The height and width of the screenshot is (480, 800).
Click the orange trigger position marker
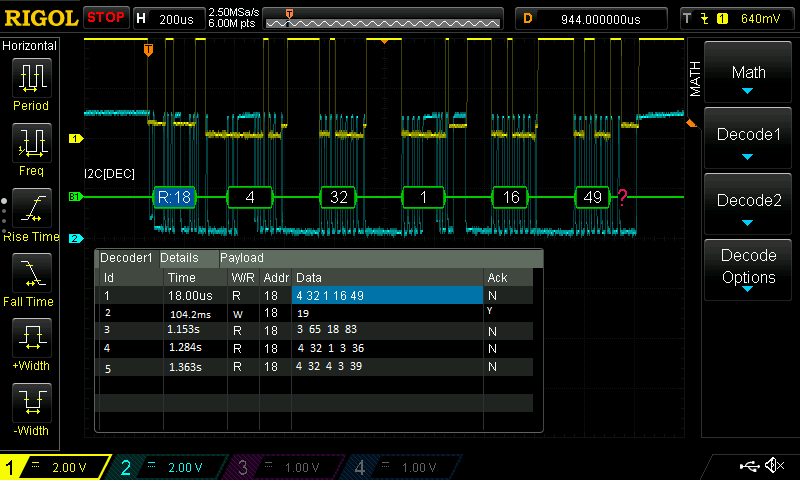(x=149, y=50)
